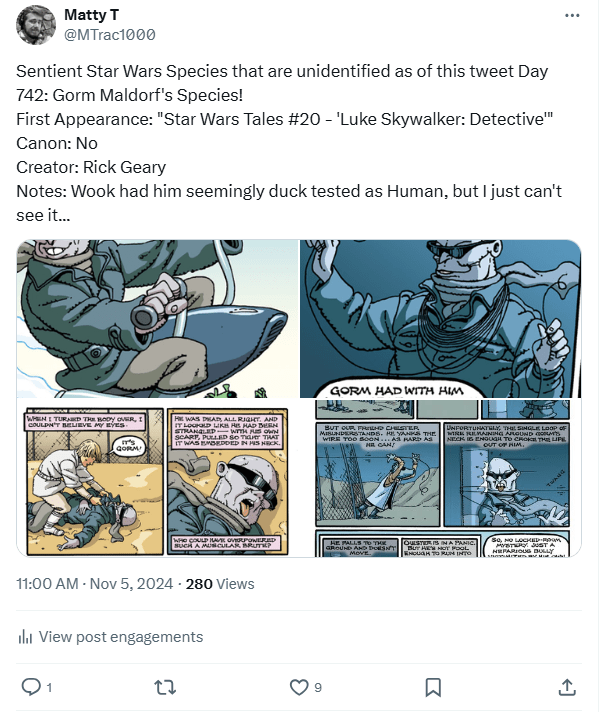
Task: Open Matty T's profile avatar
Action: [x=36, y=25]
